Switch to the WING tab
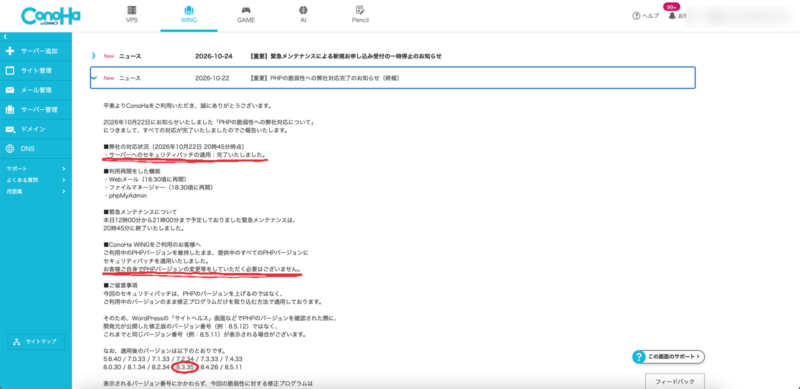Image resolution: width=800 pixels, height=389 pixels. click(189, 15)
